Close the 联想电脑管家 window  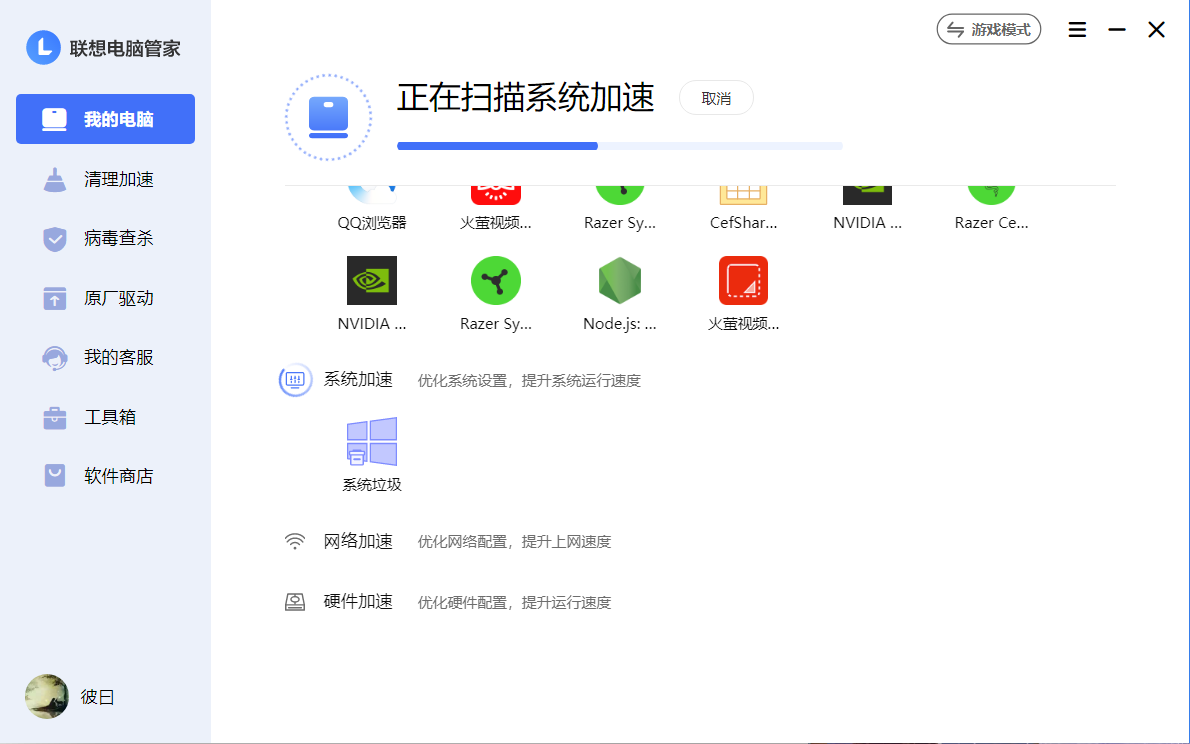(x=1157, y=30)
